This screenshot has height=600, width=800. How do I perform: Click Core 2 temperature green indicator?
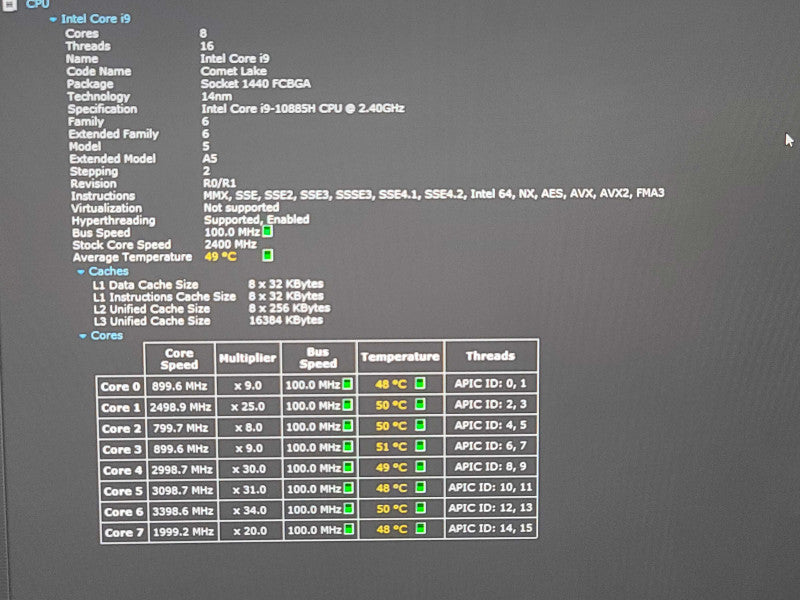420,425
